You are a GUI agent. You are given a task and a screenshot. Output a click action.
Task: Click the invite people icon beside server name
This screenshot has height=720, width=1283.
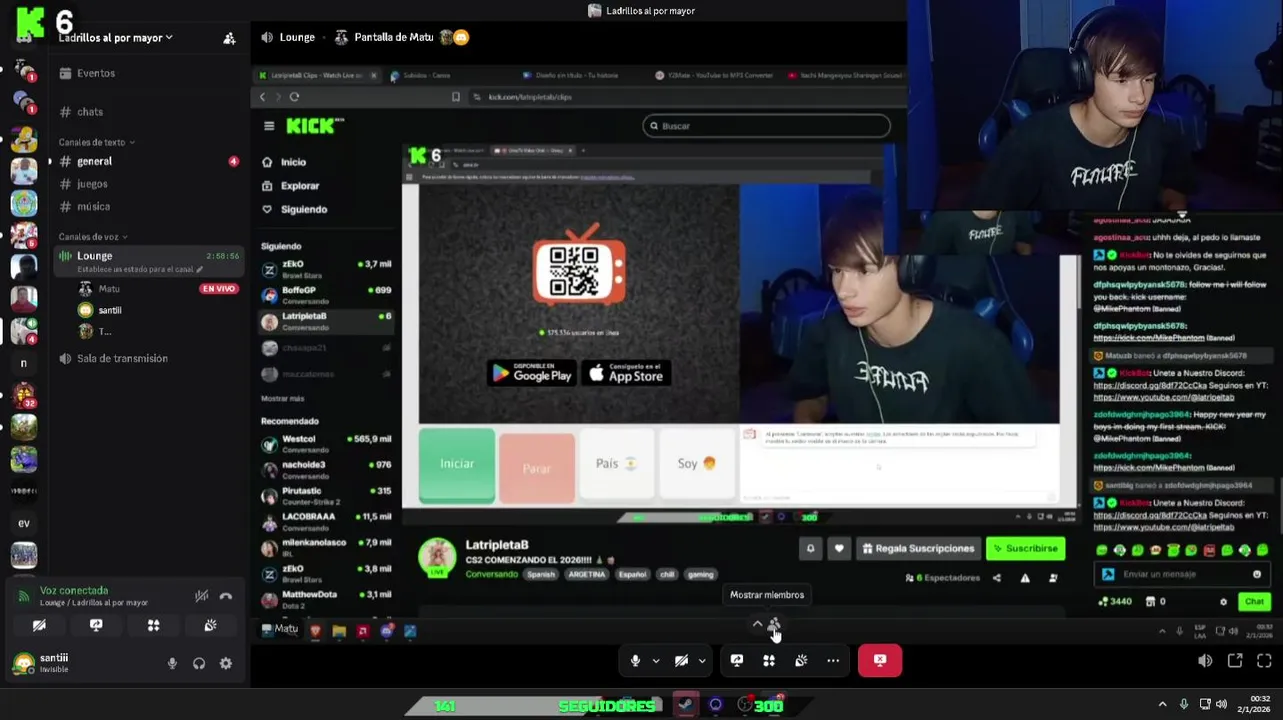coord(229,38)
